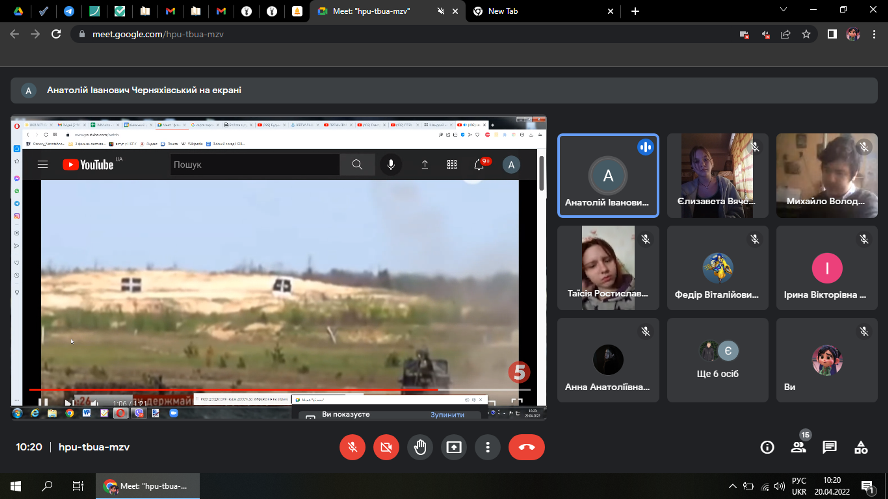888x499 pixels.
Task: Toggle the microphone mute button
Action: click(351, 447)
